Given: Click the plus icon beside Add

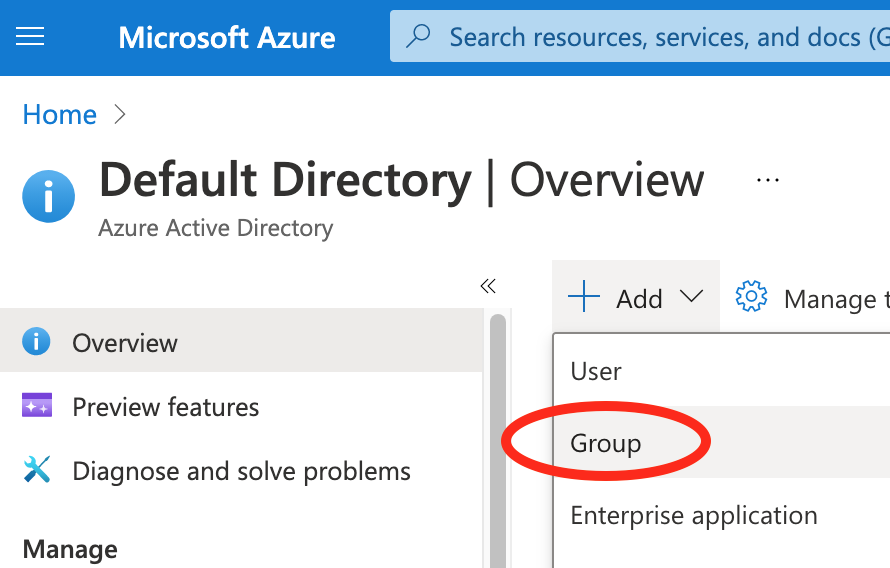Looking at the screenshot, I should pos(584,297).
